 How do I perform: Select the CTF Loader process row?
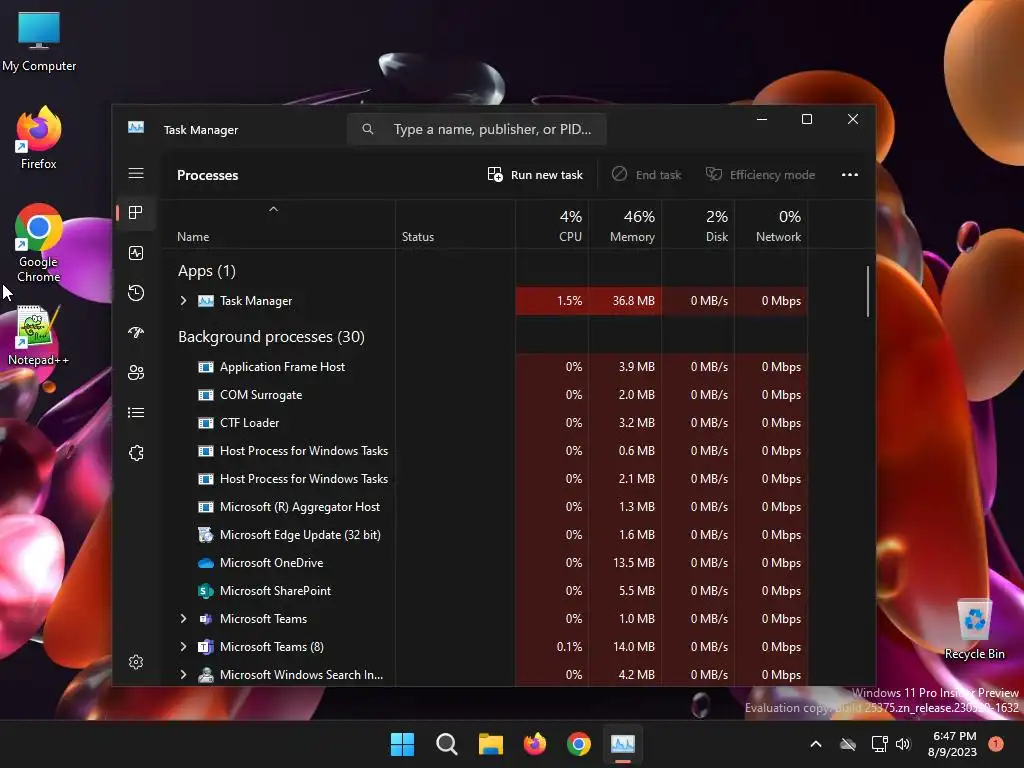tap(485, 423)
